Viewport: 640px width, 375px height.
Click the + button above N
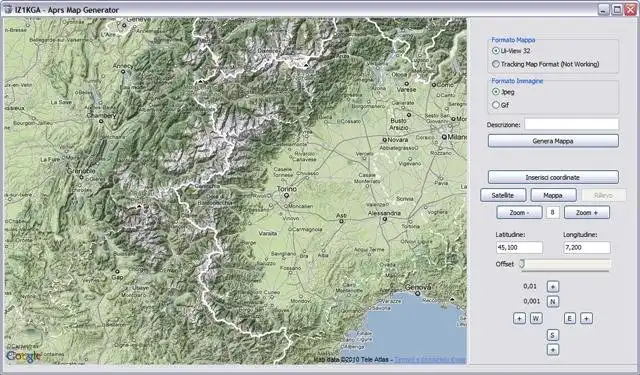[x=553, y=286]
